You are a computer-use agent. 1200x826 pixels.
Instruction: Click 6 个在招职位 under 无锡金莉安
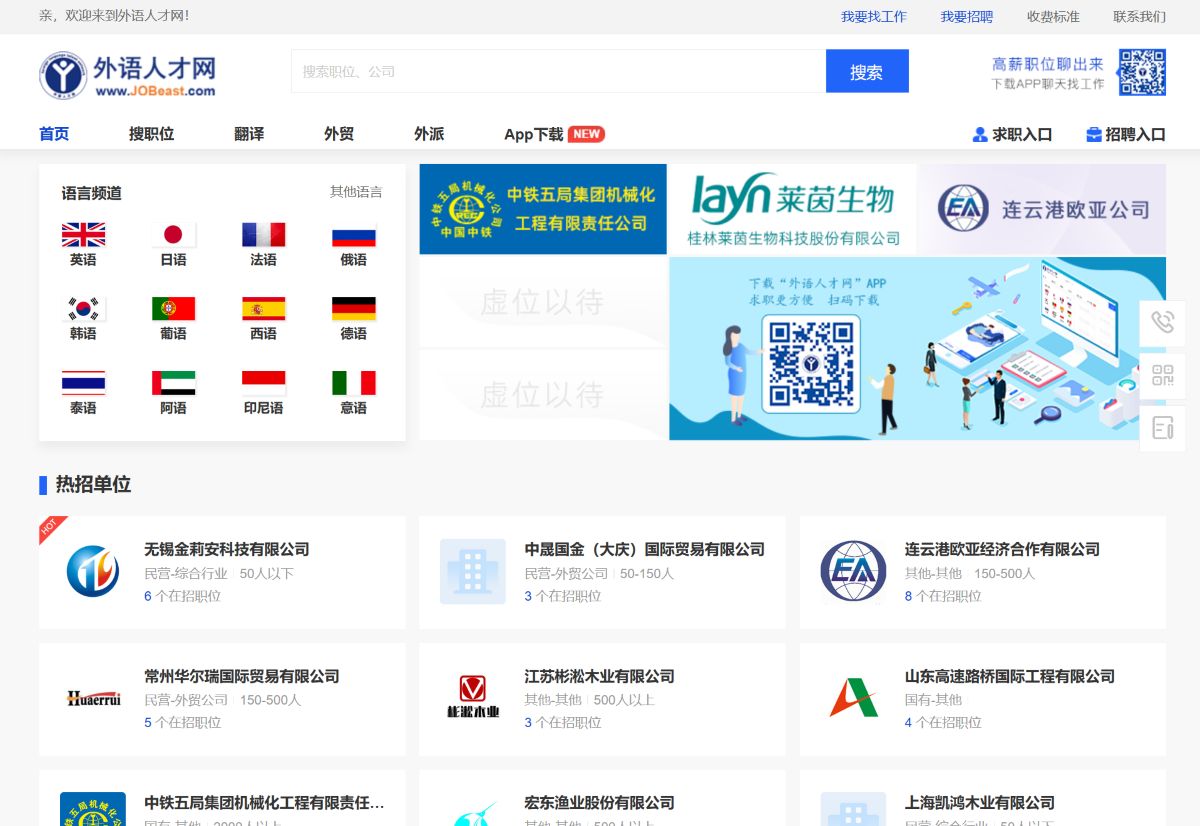click(183, 596)
